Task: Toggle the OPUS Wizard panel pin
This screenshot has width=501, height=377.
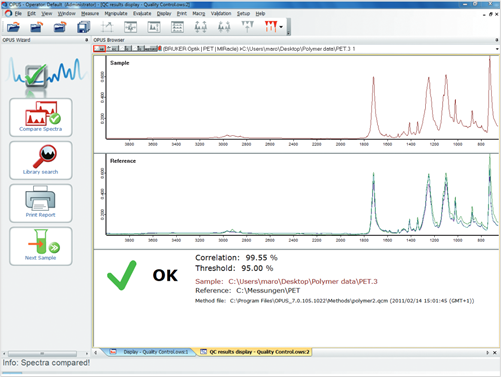Action: 87,40
